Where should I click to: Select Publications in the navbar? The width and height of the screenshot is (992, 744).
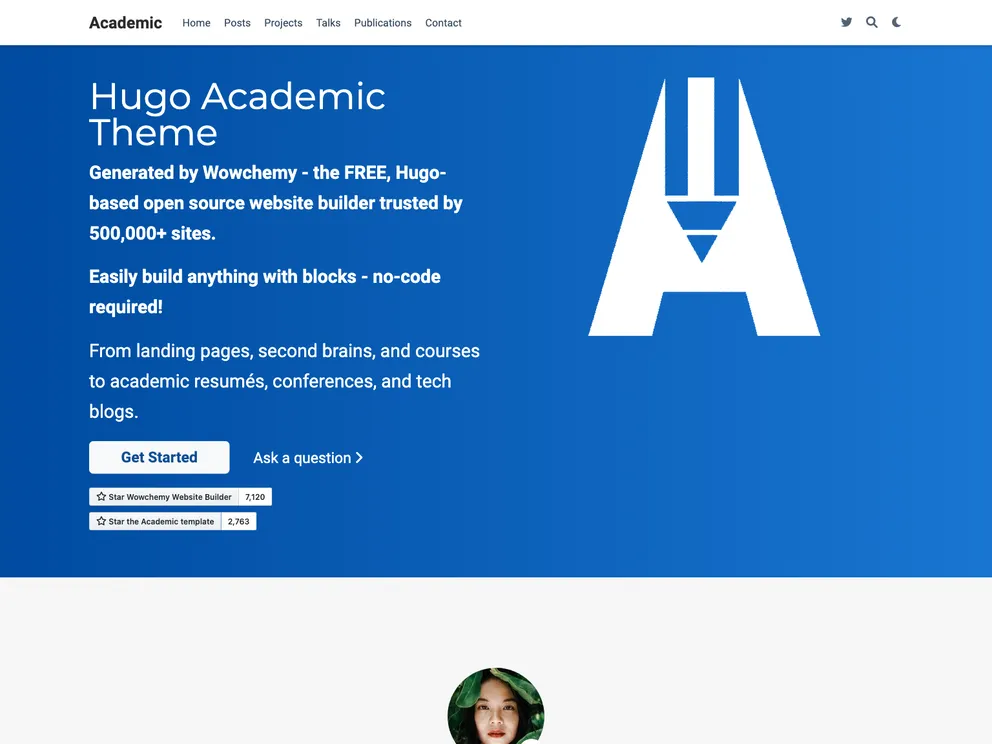tap(382, 23)
